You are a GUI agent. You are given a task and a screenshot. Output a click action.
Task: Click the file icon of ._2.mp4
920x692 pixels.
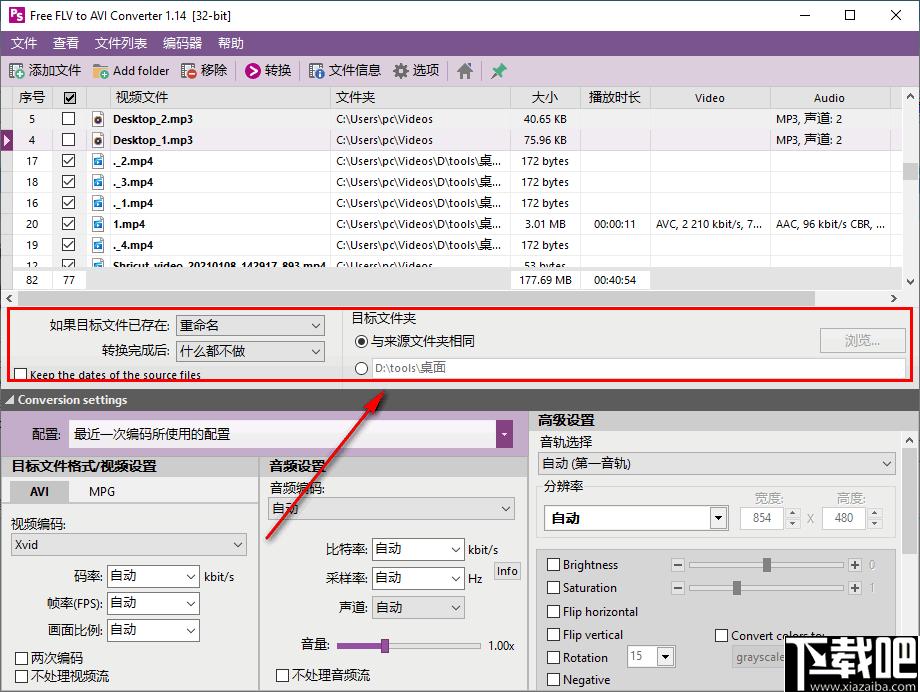[98, 161]
